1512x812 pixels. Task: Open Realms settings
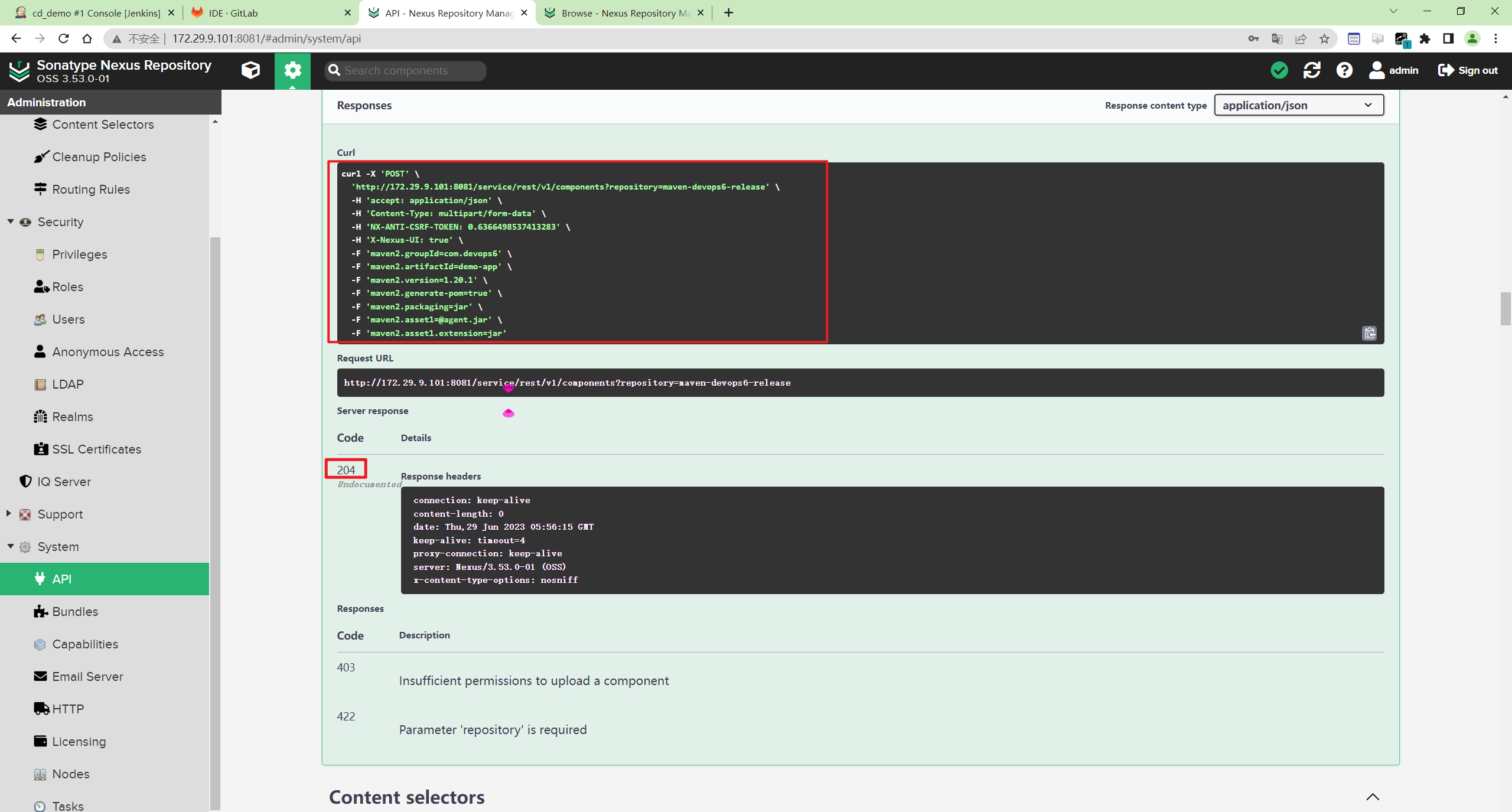click(72, 417)
